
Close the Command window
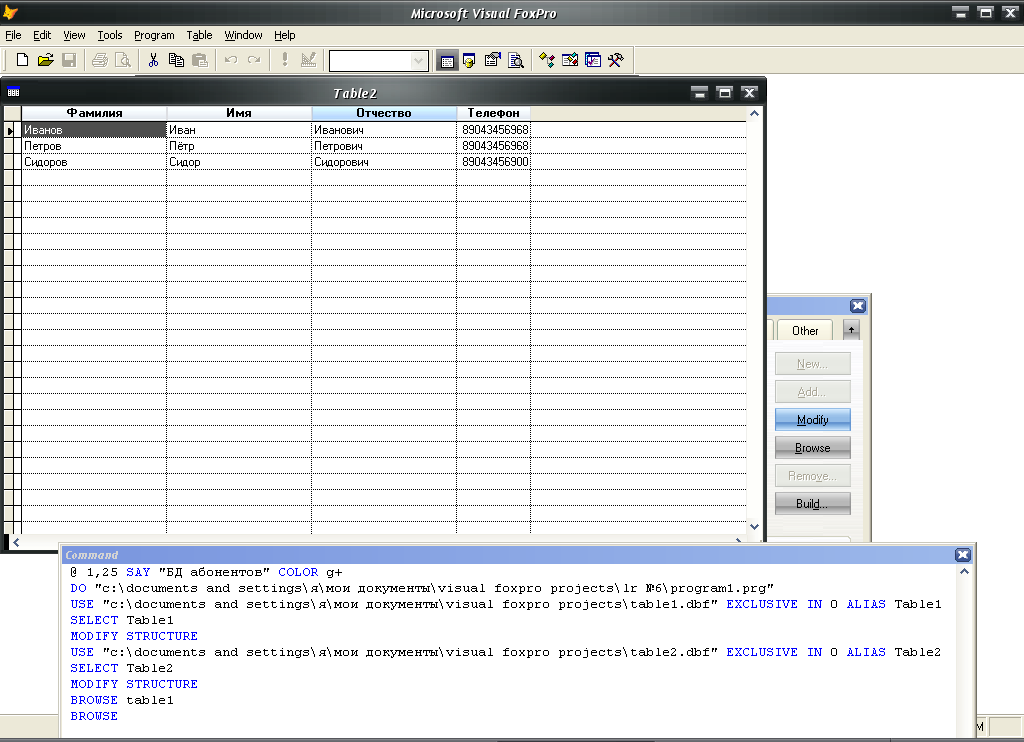point(963,555)
